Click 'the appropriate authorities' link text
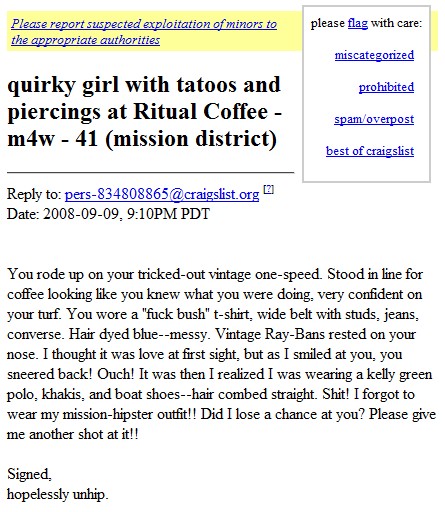Screen dimensions: 445x512 pos(85,40)
